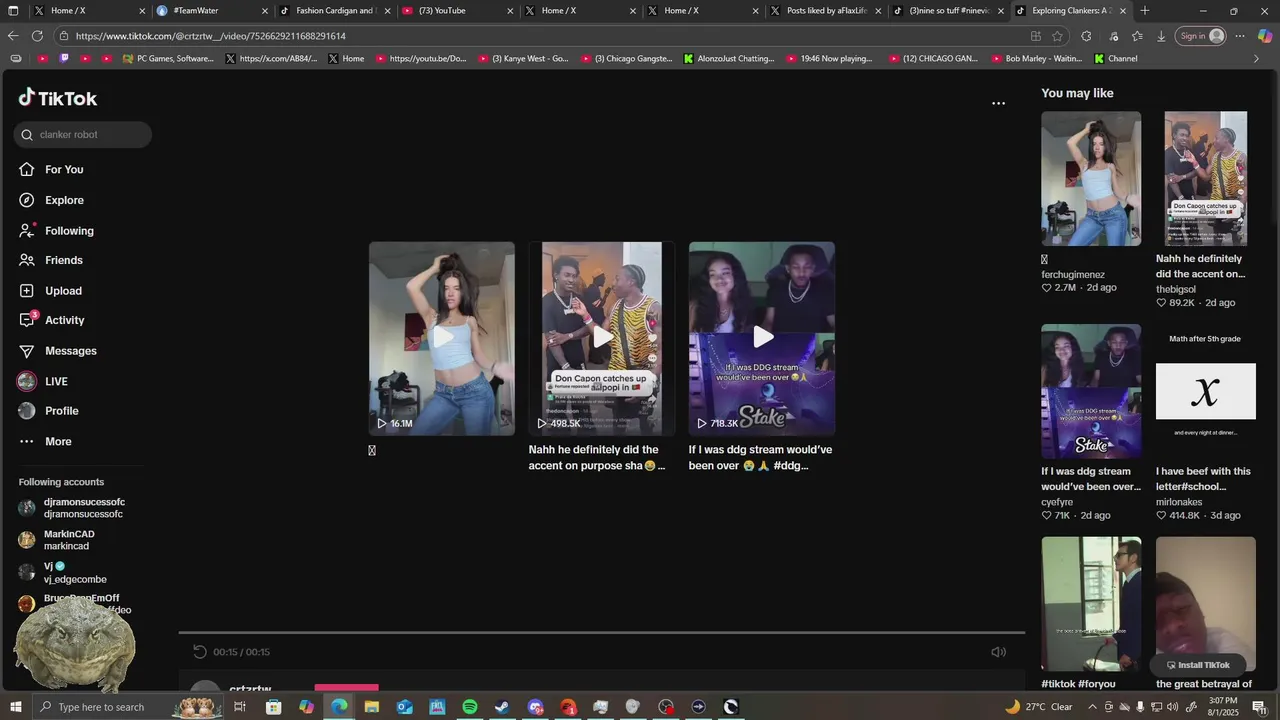Open MarkinCAD following account
This screenshot has width=1280, height=720.
point(57,540)
